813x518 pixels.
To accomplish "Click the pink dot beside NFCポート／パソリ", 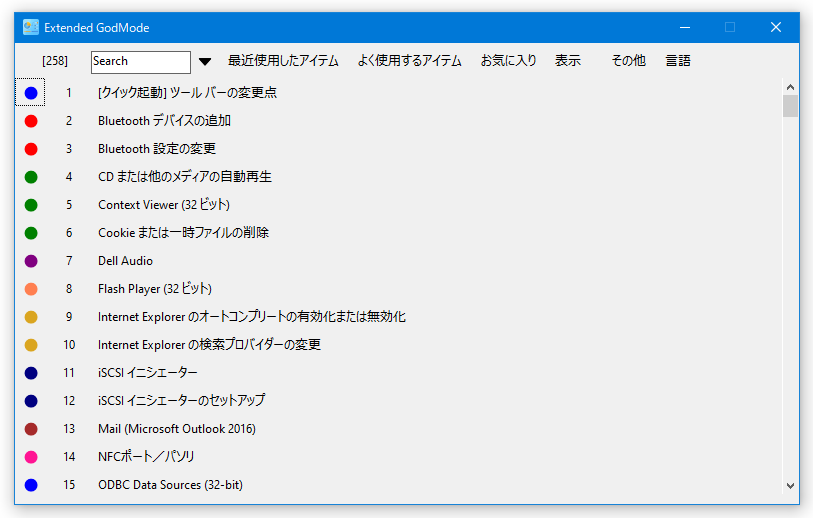I will [31, 457].
